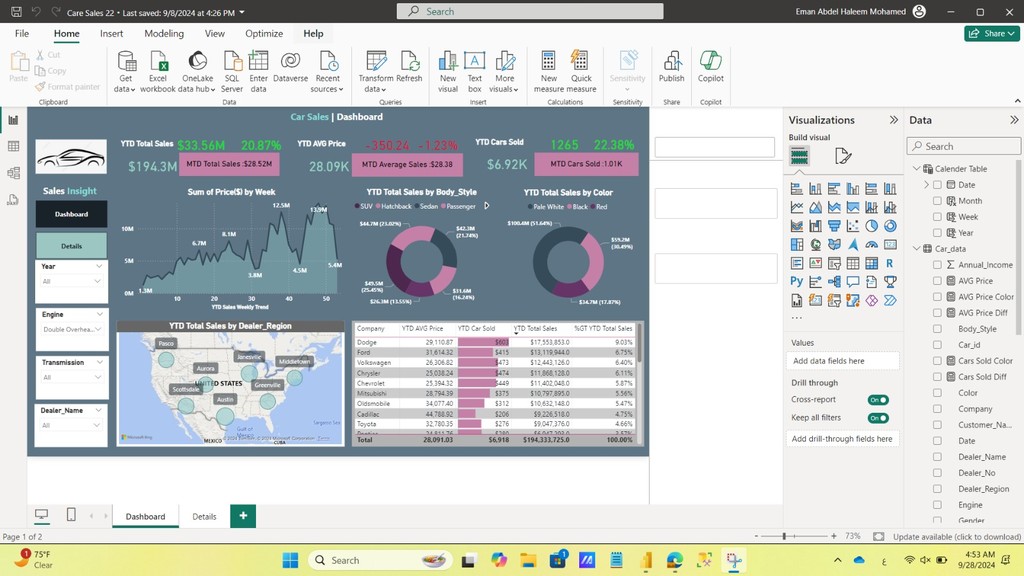Switch to Report view in left sidebar
The image size is (1024, 576).
click(13, 120)
